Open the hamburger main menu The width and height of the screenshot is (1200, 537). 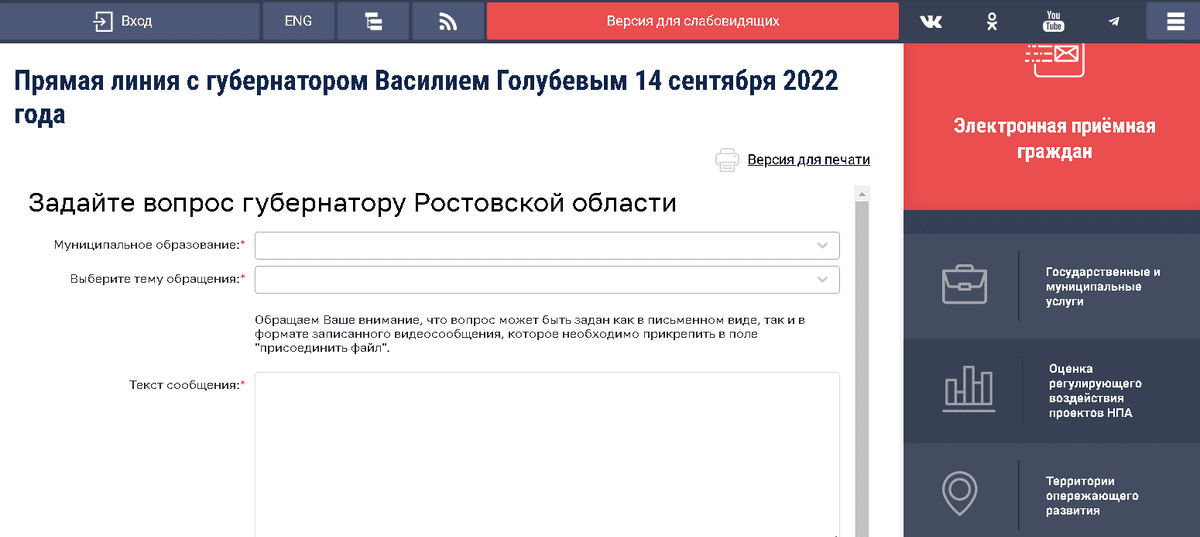coord(1174,21)
